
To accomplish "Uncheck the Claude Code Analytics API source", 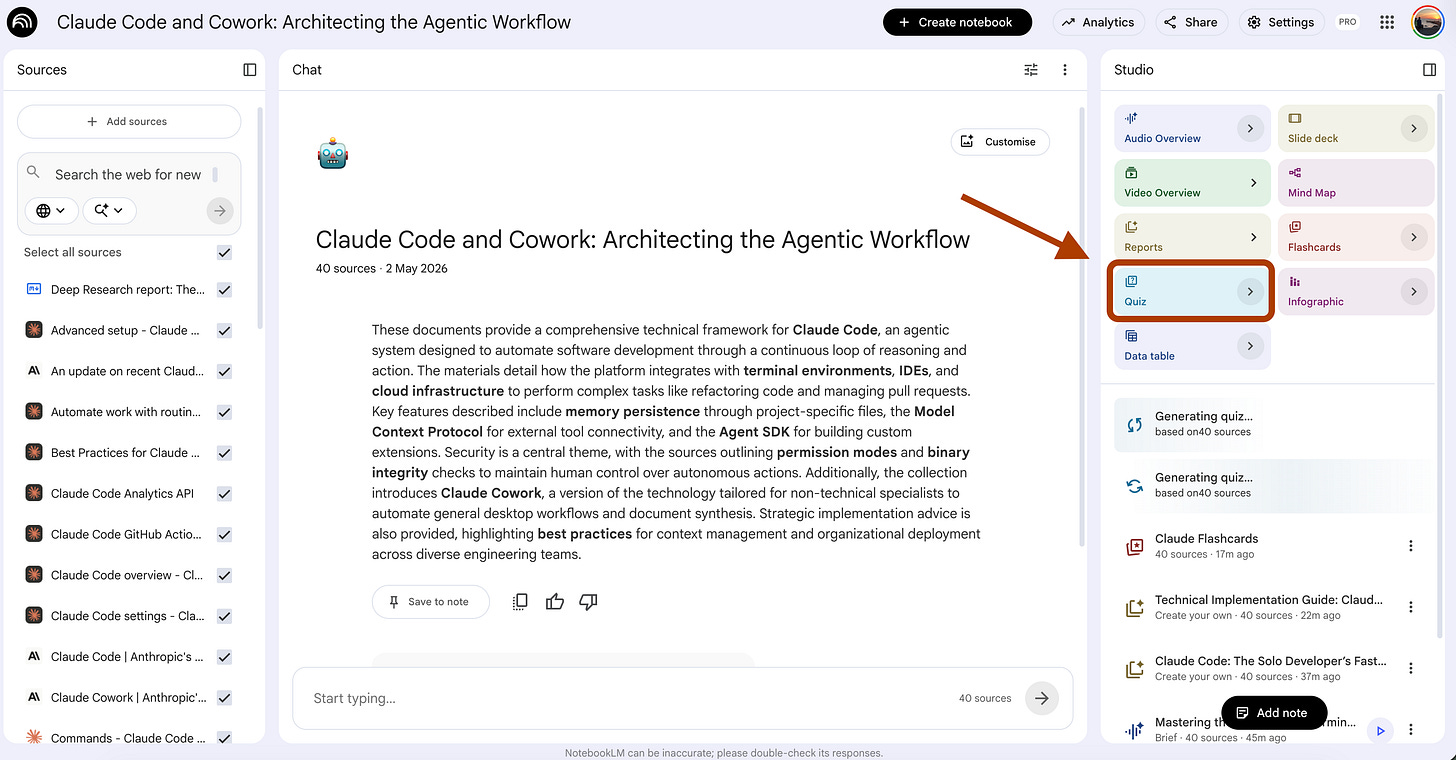I will (224, 494).
